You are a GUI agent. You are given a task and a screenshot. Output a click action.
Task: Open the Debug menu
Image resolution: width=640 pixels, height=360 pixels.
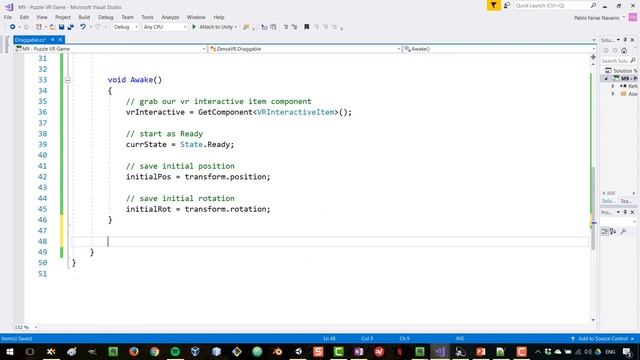click(x=105, y=17)
